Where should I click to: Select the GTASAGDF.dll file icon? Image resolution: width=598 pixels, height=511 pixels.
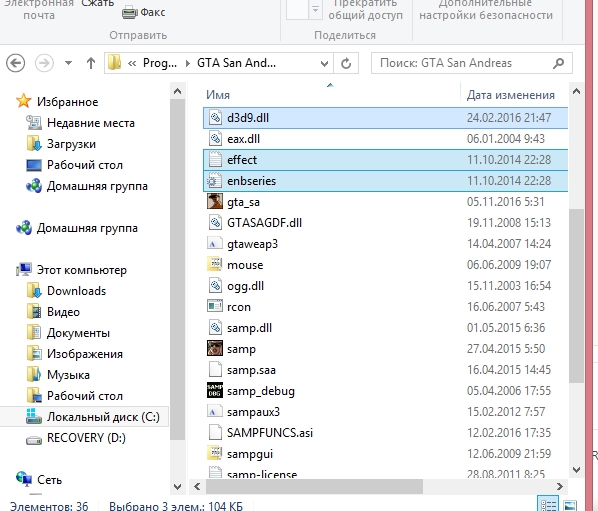tap(215, 223)
